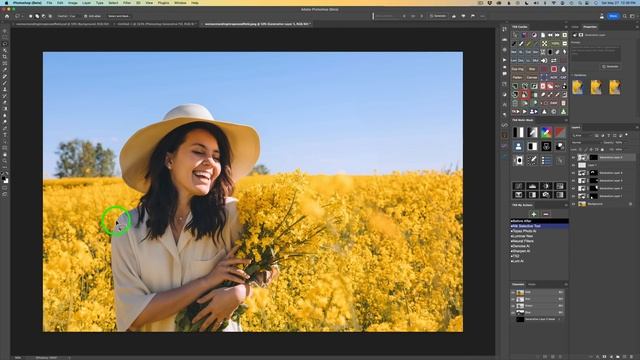Click the grayscale bars icon in TK8 Multi-Mask
Screen dimensions: 640x360
[x=518, y=132]
